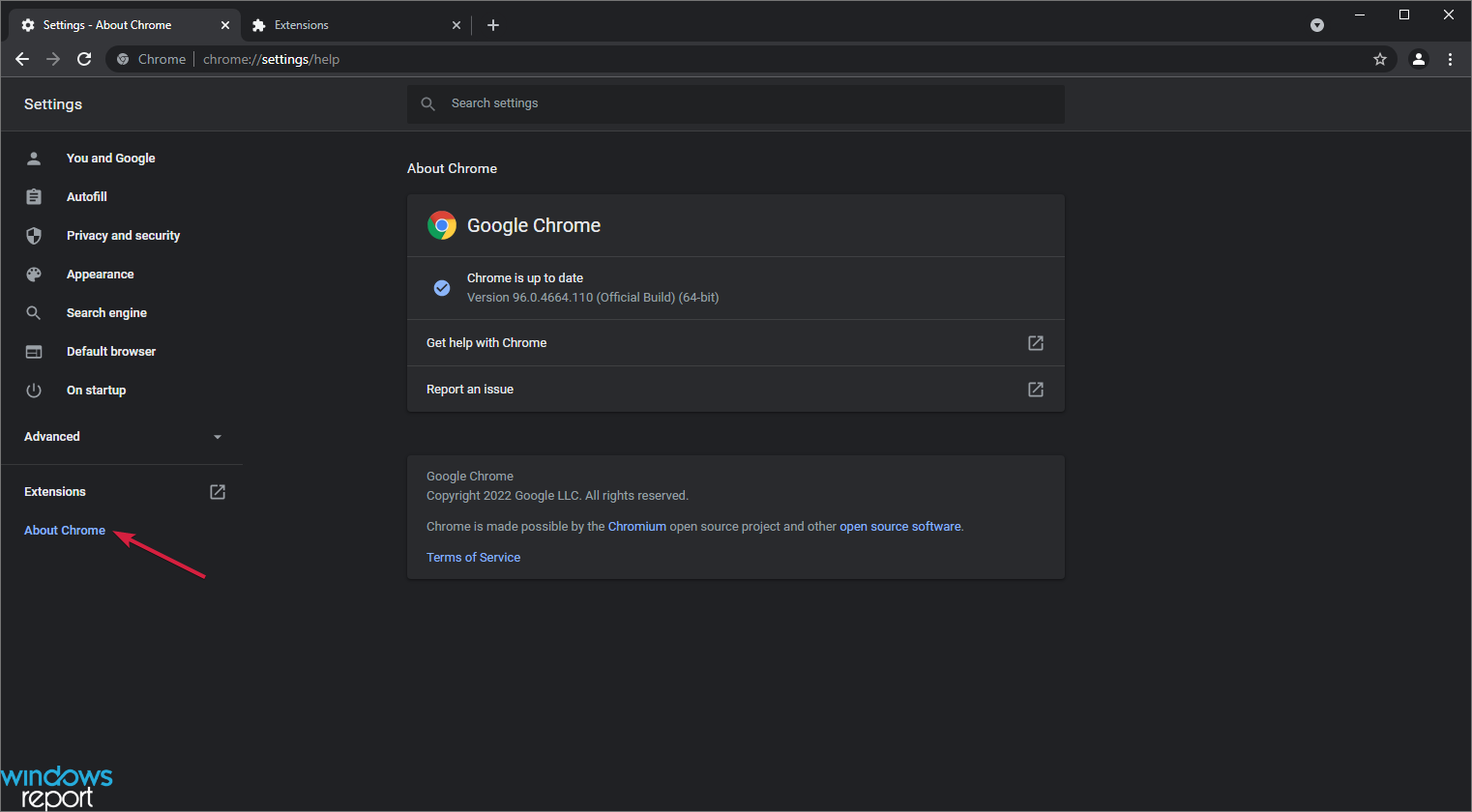
Task: Open the open source software link
Action: coord(900,527)
